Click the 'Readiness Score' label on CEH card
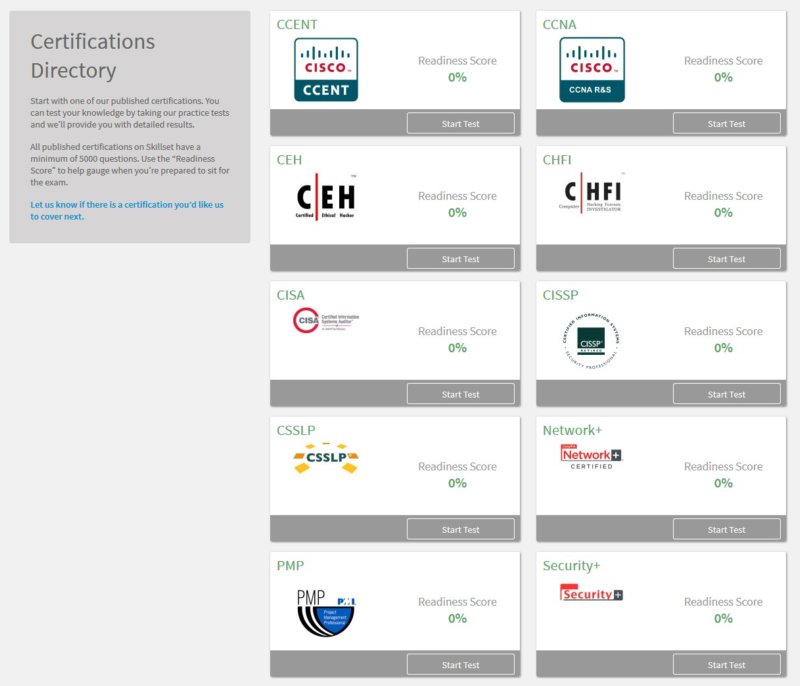The width and height of the screenshot is (800, 686). (457, 196)
